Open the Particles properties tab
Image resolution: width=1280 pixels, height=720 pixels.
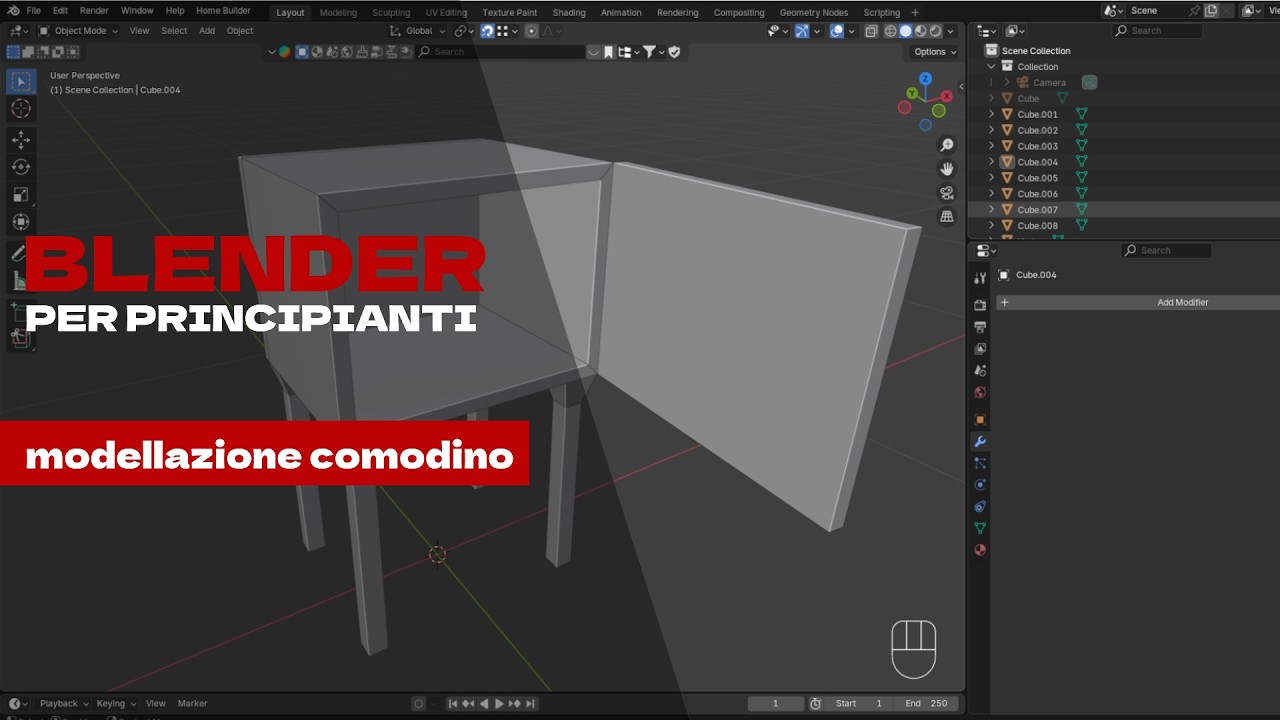tap(980, 463)
